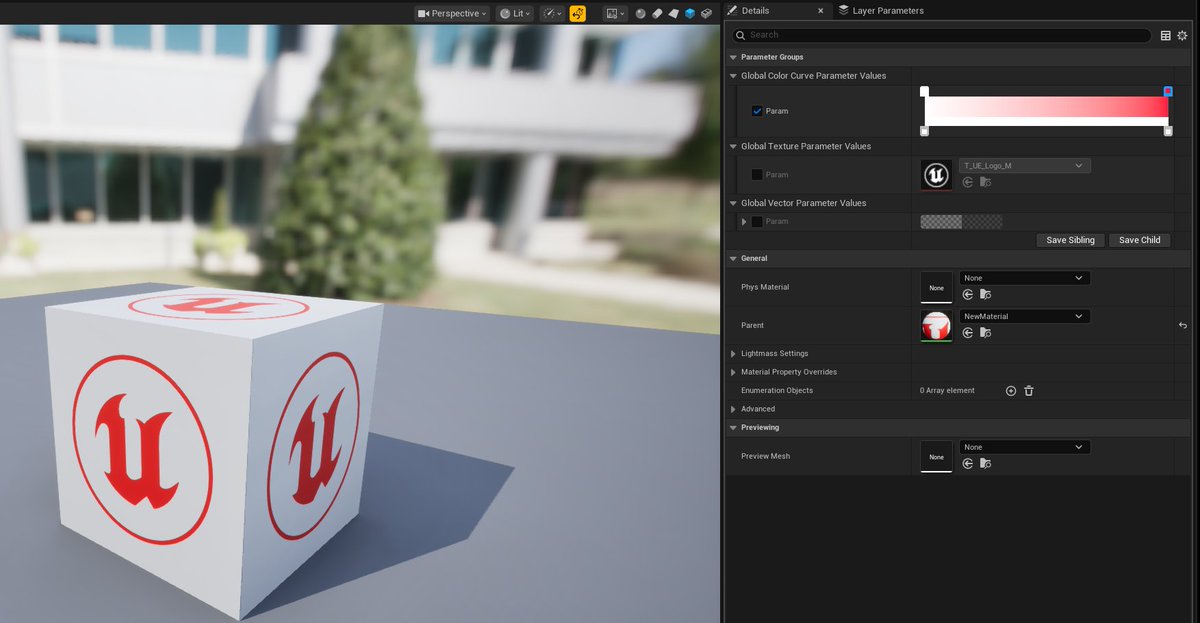Image resolution: width=1200 pixels, height=623 pixels.
Task: Select the blue cube preview mesh icon
Action: click(690, 13)
